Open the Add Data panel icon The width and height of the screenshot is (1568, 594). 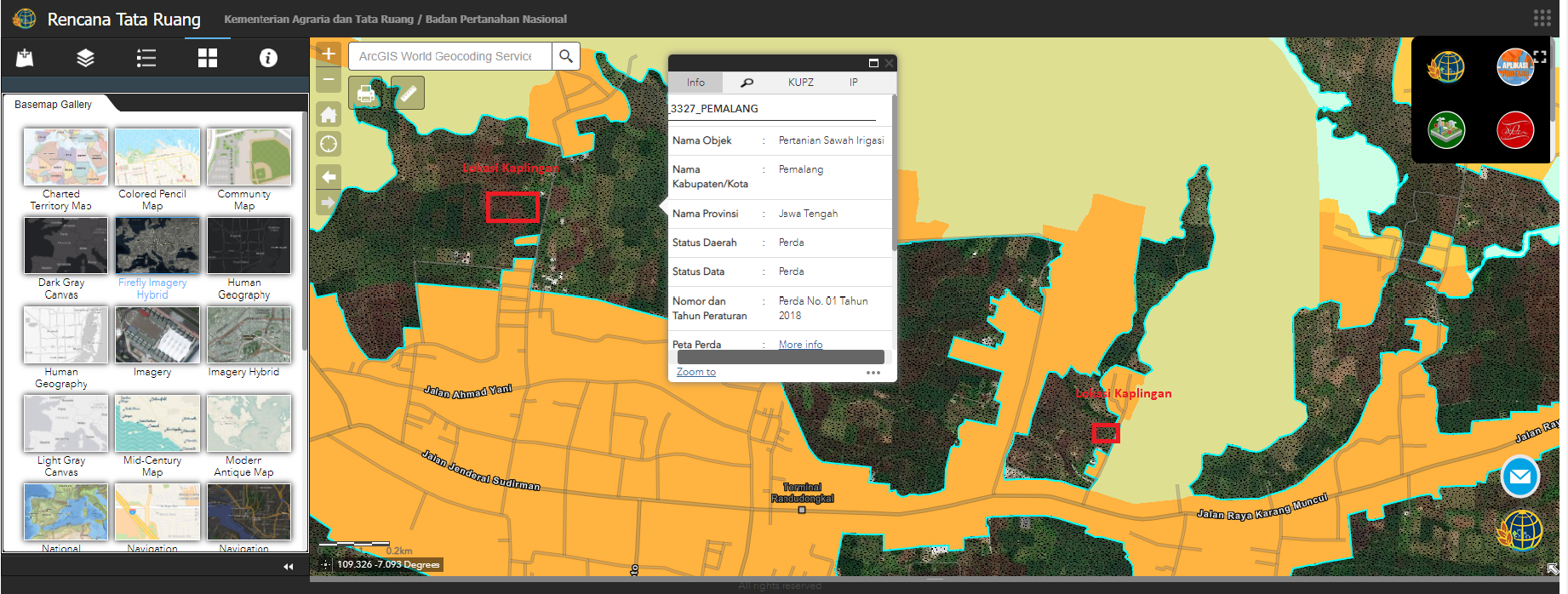pos(25,58)
